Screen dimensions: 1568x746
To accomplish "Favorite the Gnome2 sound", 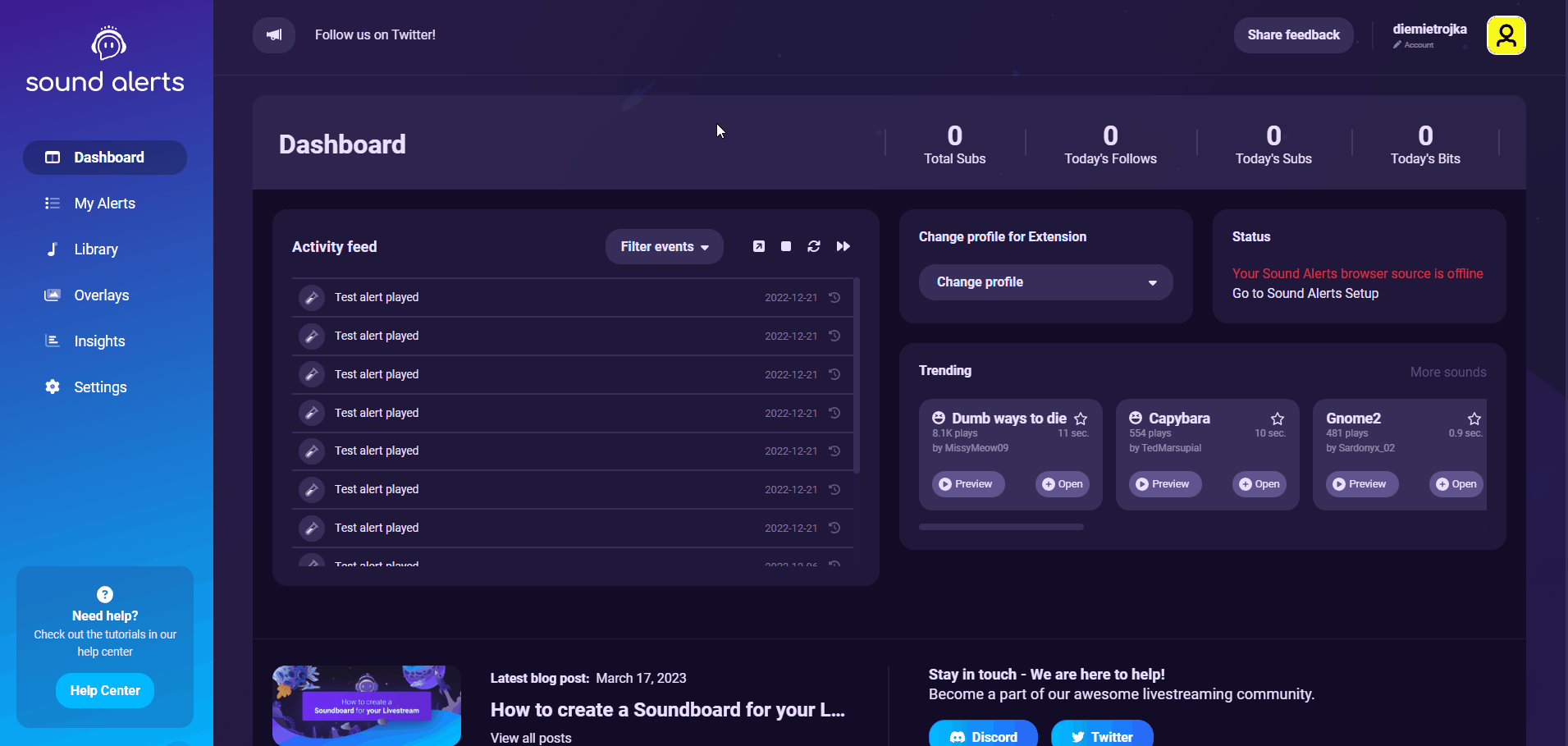I will click(x=1474, y=418).
